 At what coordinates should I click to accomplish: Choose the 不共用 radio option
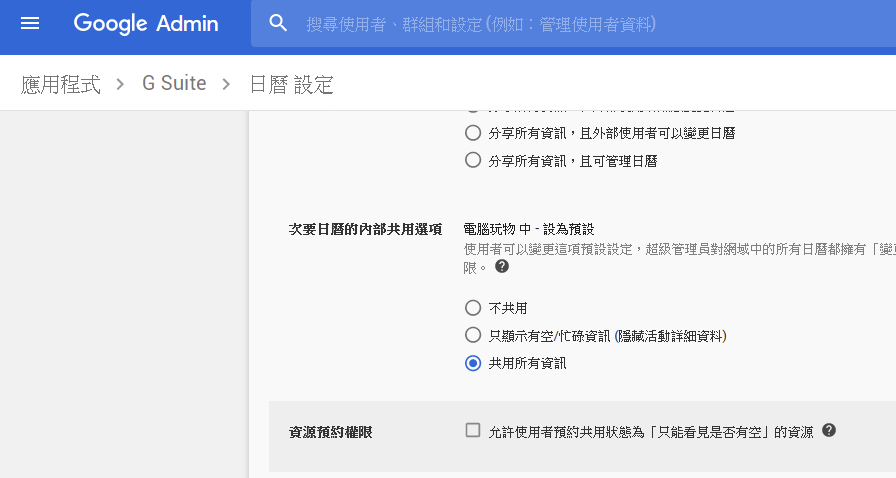click(x=473, y=308)
